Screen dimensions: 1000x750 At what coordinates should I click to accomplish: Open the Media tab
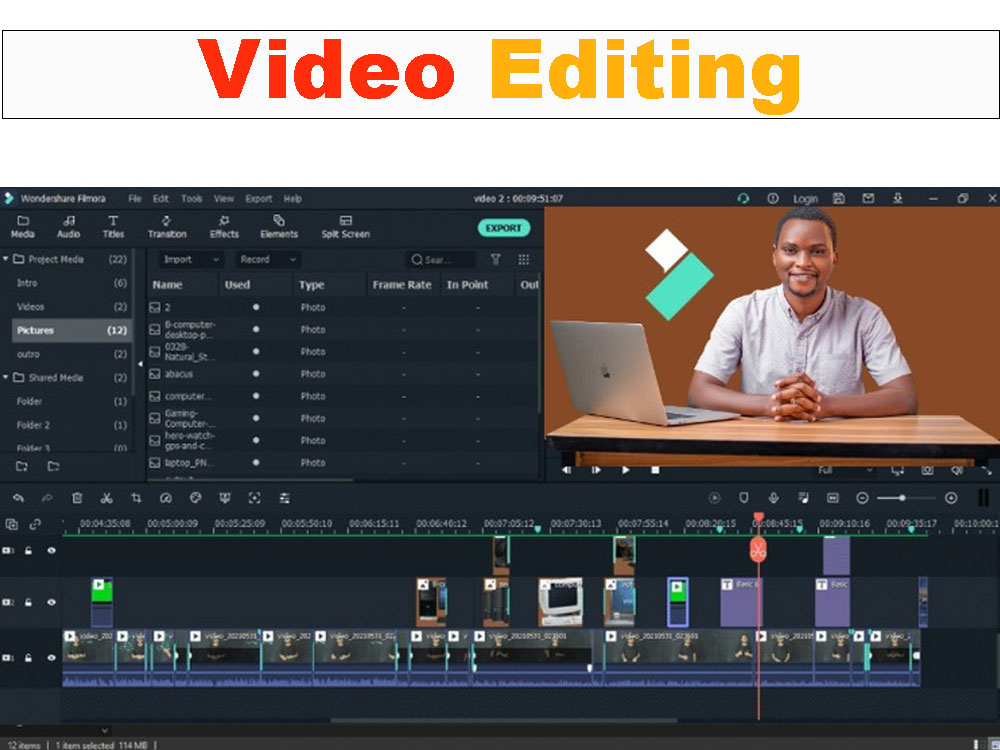click(22, 226)
